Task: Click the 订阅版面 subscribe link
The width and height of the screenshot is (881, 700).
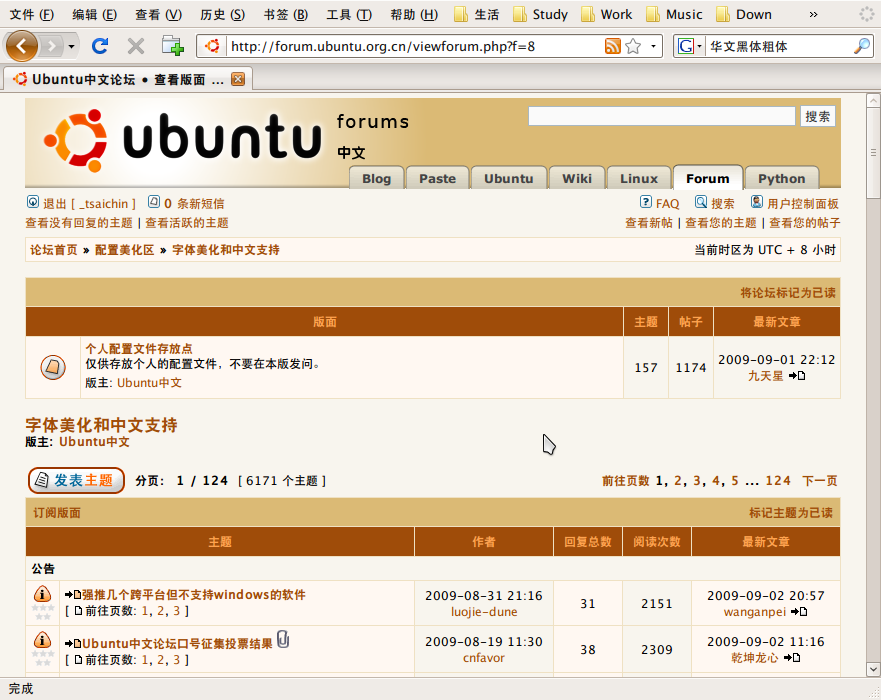Action: click(57, 513)
